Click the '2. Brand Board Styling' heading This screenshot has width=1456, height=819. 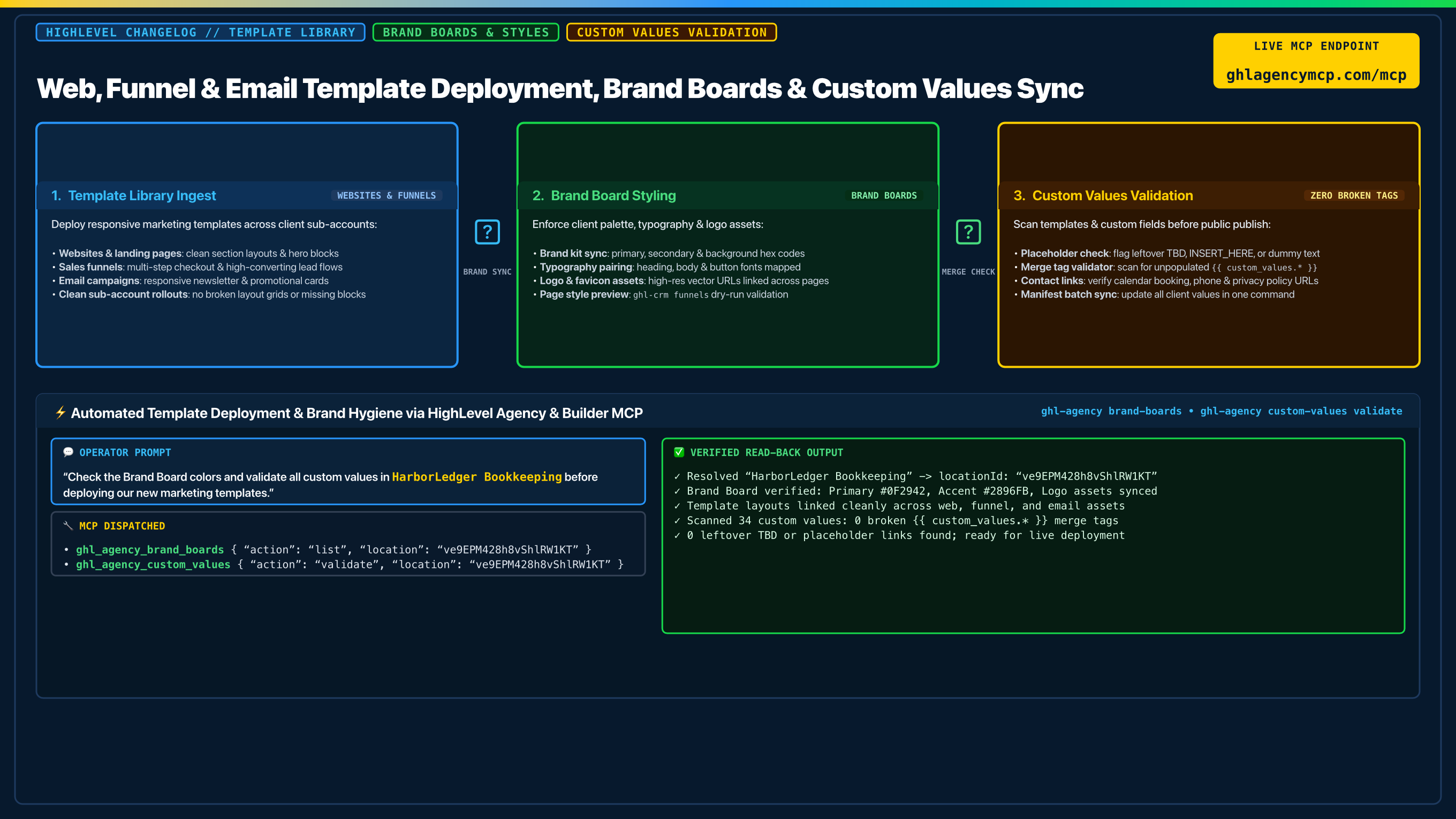pos(604,195)
